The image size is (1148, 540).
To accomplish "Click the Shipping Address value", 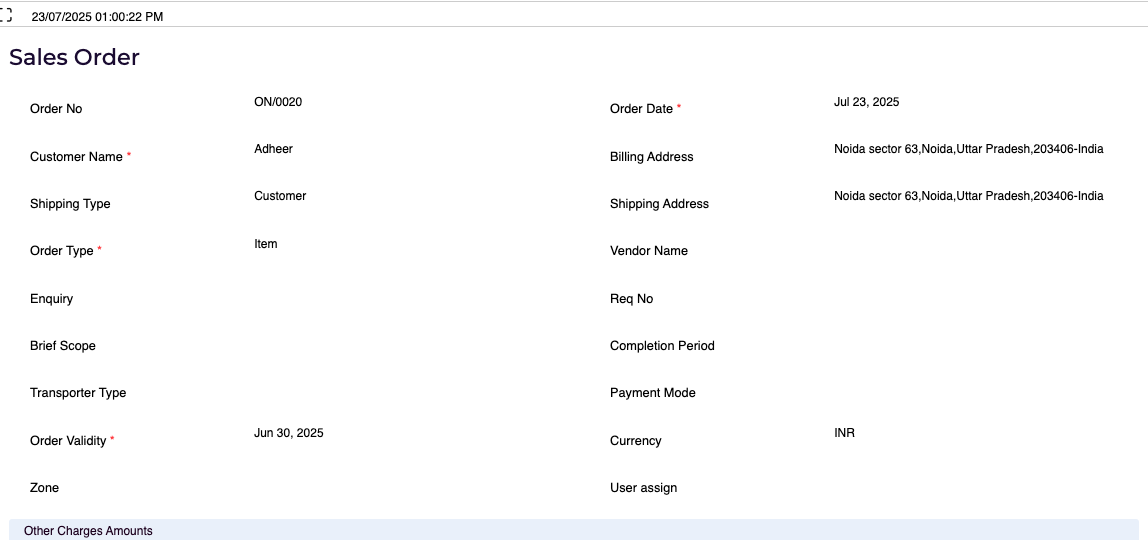I will pos(968,196).
